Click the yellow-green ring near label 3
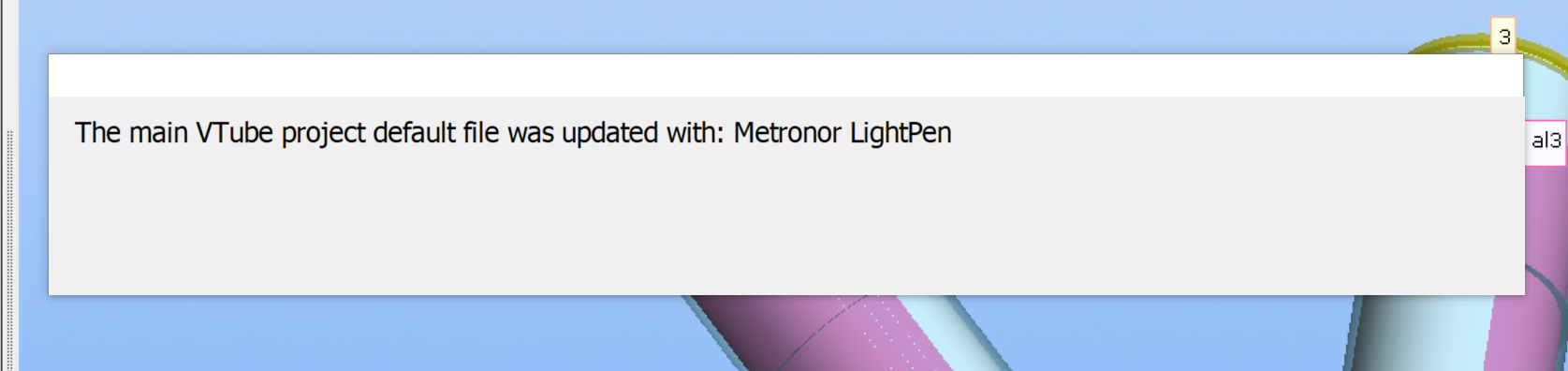This screenshot has width=1568, height=371. [1446, 43]
